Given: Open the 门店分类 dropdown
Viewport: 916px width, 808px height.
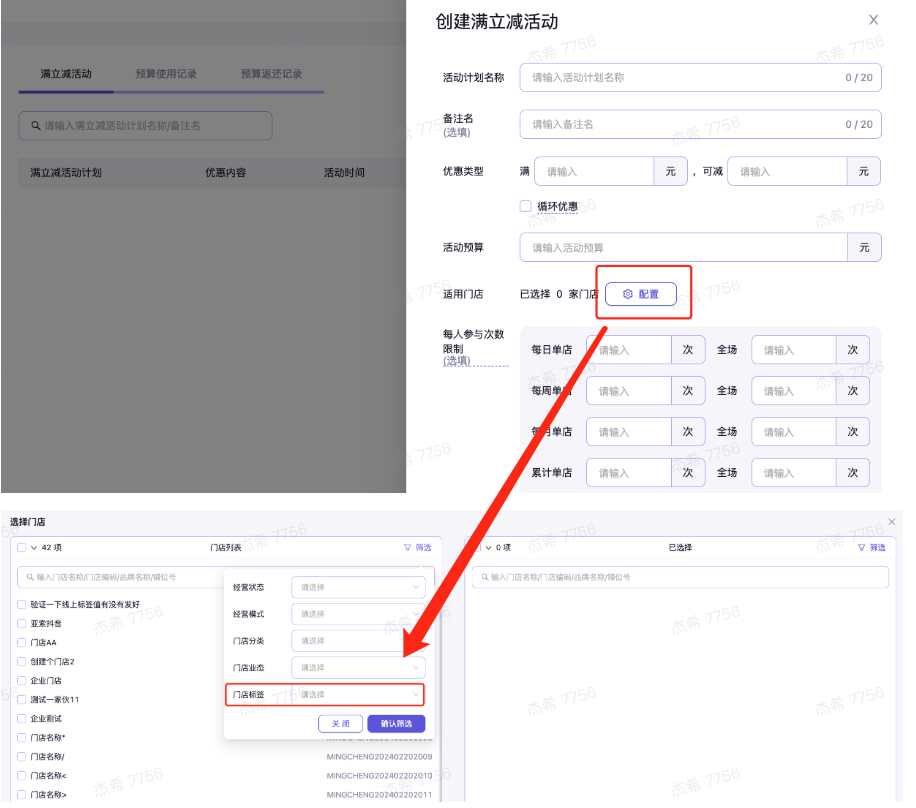Looking at the screenshot, I should [x=357, y=641].
